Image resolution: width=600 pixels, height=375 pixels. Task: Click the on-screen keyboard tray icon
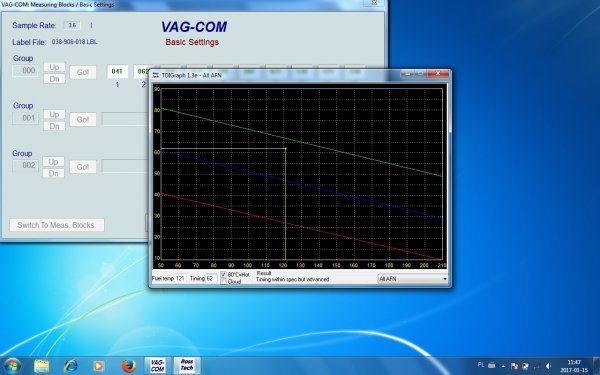(492, 365)
